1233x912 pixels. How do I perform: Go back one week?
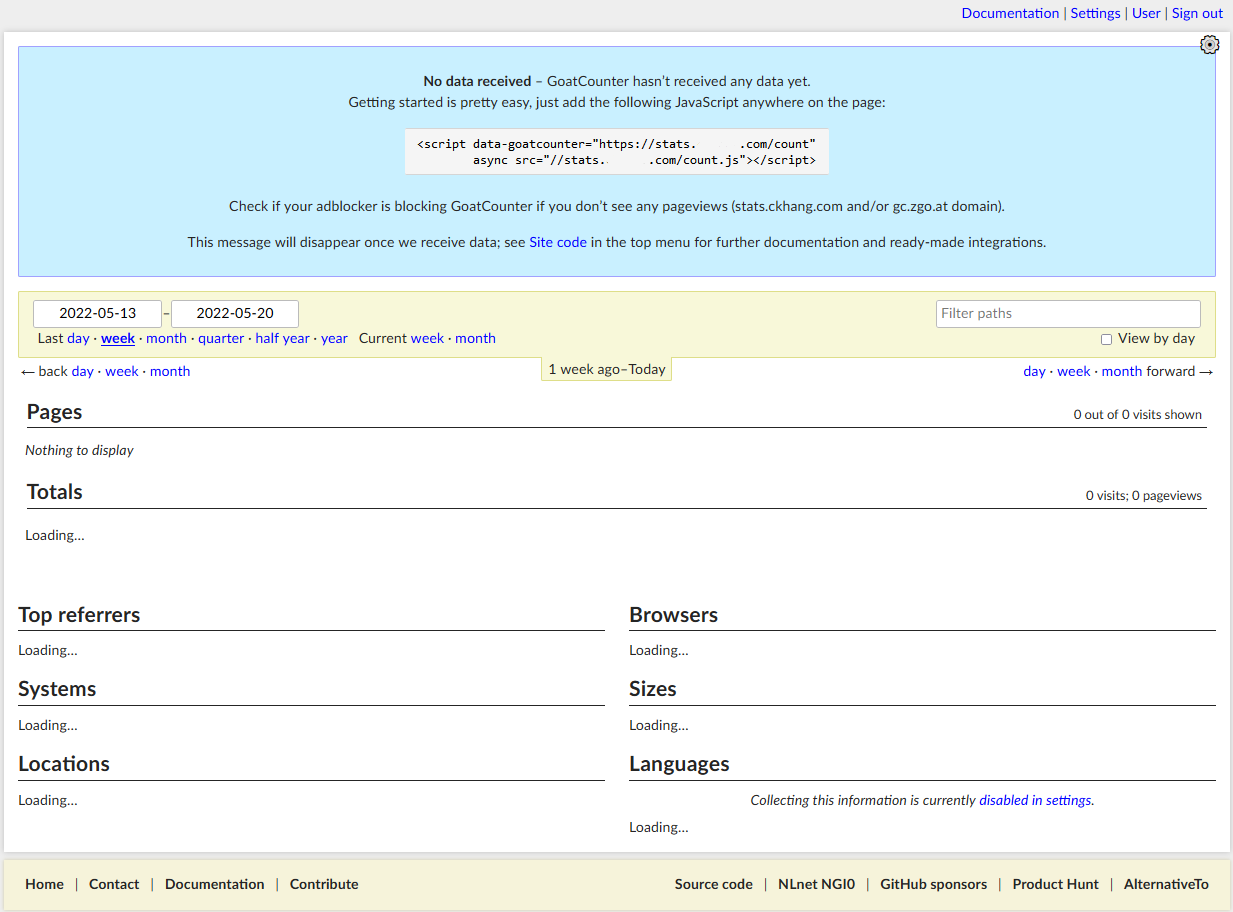pos(122,371)
